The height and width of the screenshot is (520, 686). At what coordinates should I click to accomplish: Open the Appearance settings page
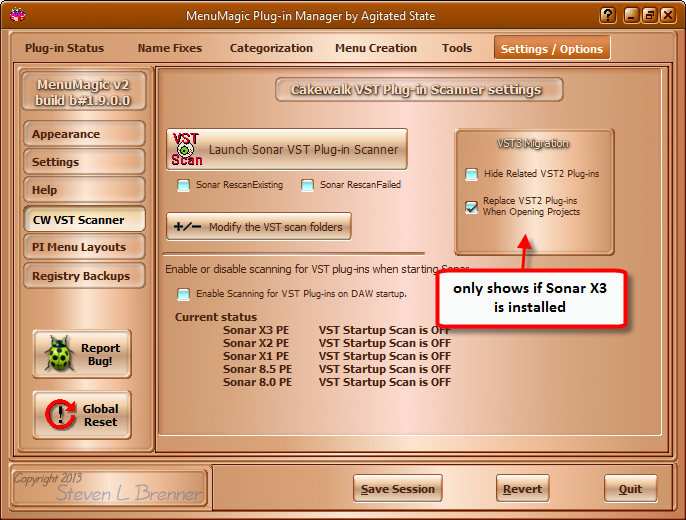(84, 134)
